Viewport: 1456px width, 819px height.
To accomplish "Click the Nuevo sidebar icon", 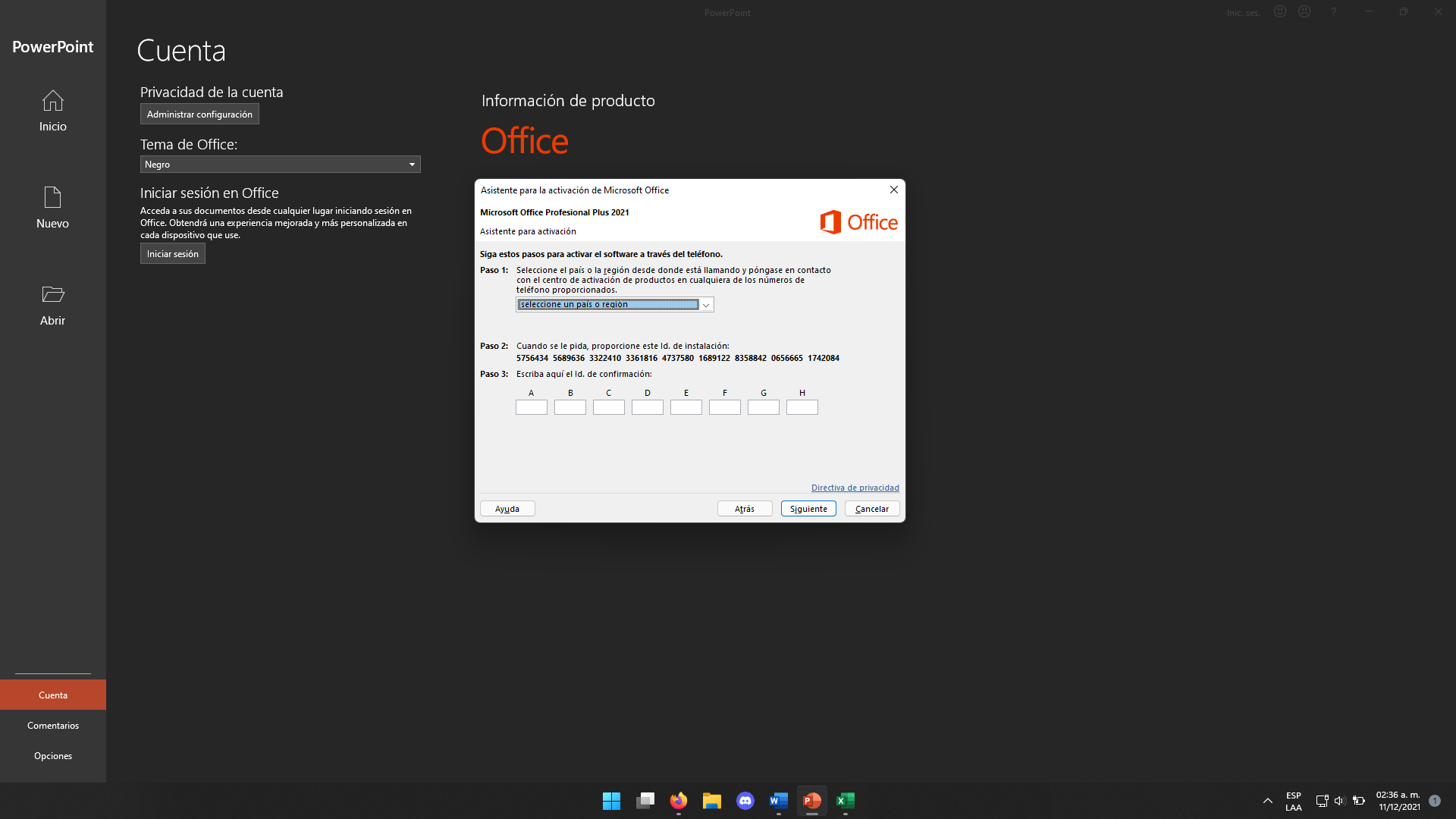I will coord(52,207).
